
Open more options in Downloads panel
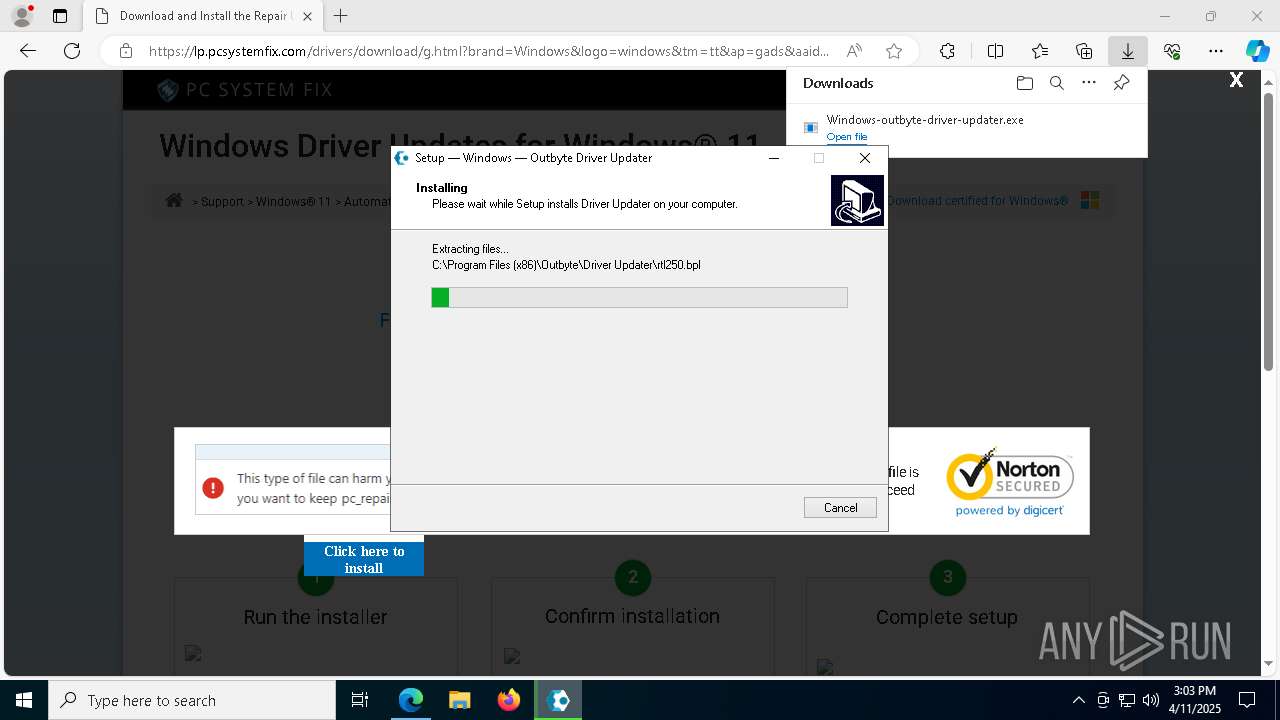click(1088, 83)
